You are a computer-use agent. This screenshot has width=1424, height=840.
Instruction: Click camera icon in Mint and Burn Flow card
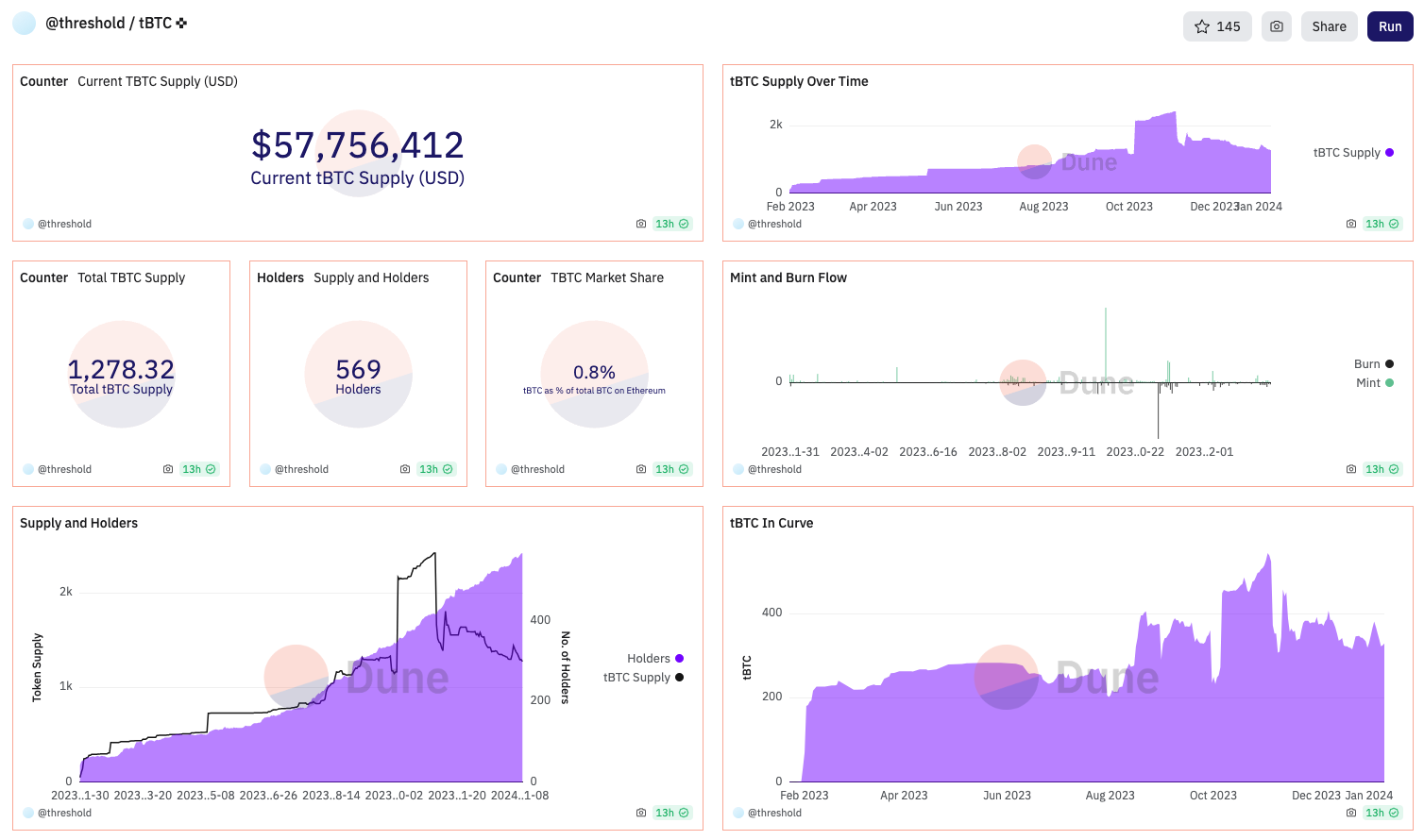pyautogui.click(x=1351, y=469)
